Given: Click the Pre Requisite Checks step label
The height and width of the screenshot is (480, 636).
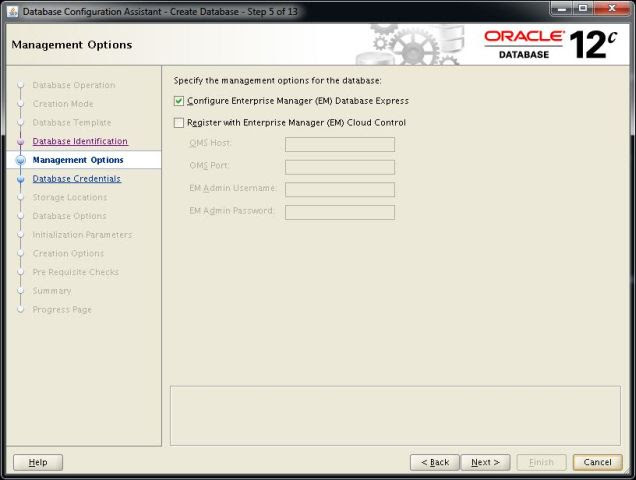Looking at the screenshot, I should [x=75, y=272].
